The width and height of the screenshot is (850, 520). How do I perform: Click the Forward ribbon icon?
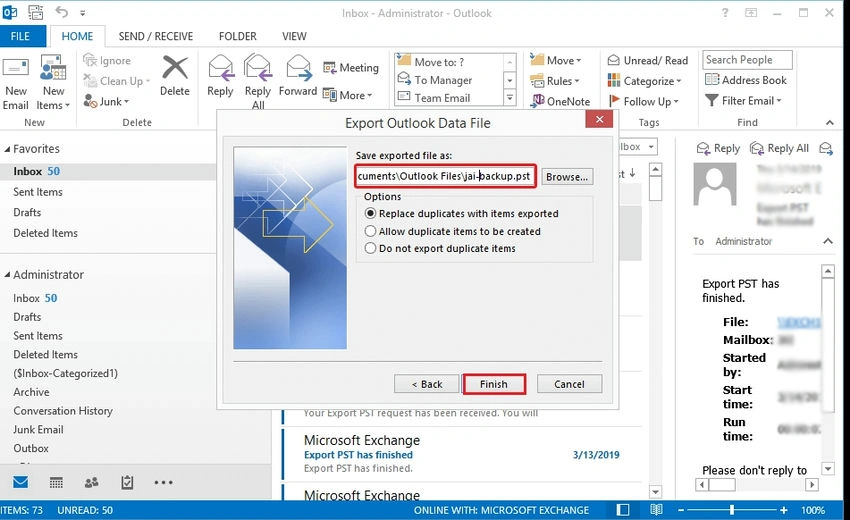pos(298,68)
